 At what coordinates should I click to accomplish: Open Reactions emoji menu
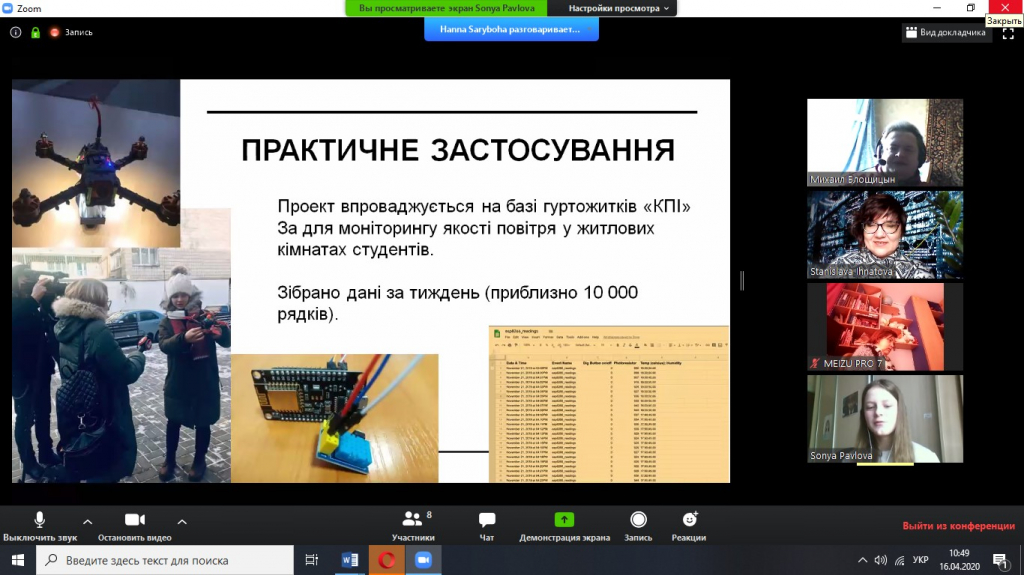point(689,526)
